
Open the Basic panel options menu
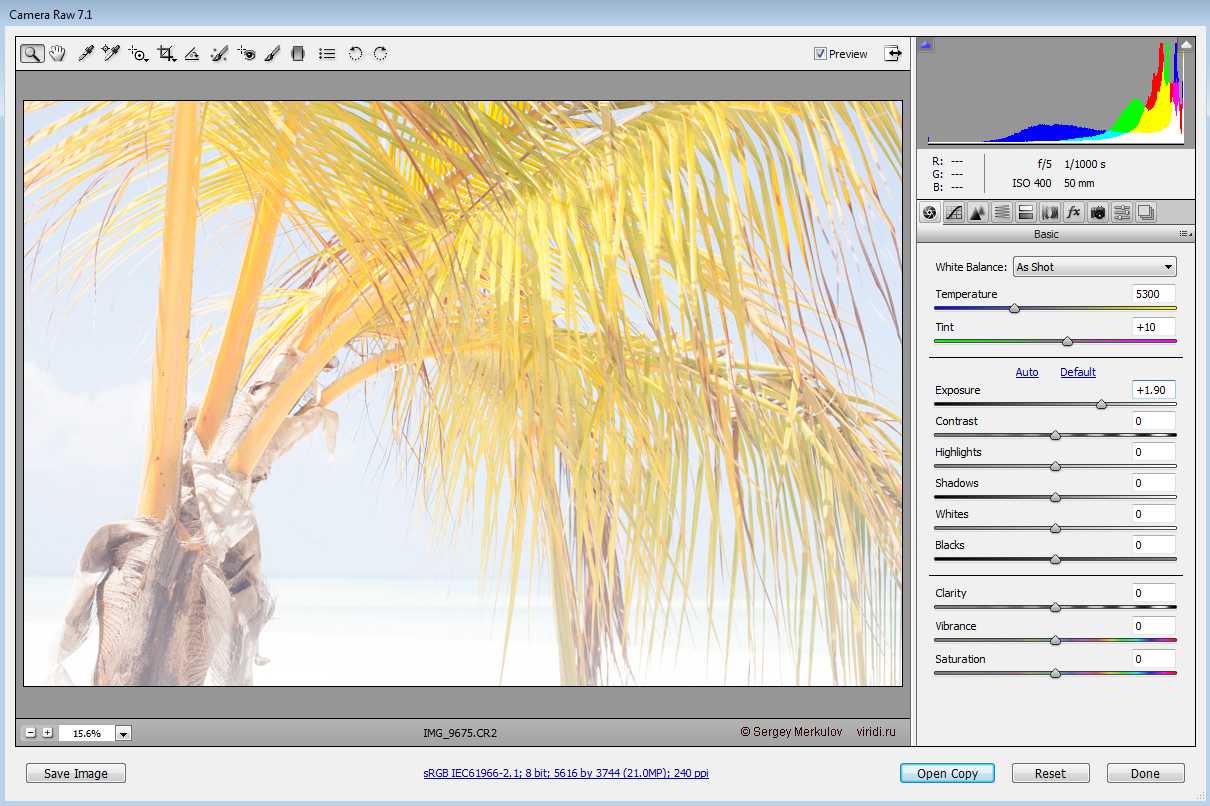1185,234
